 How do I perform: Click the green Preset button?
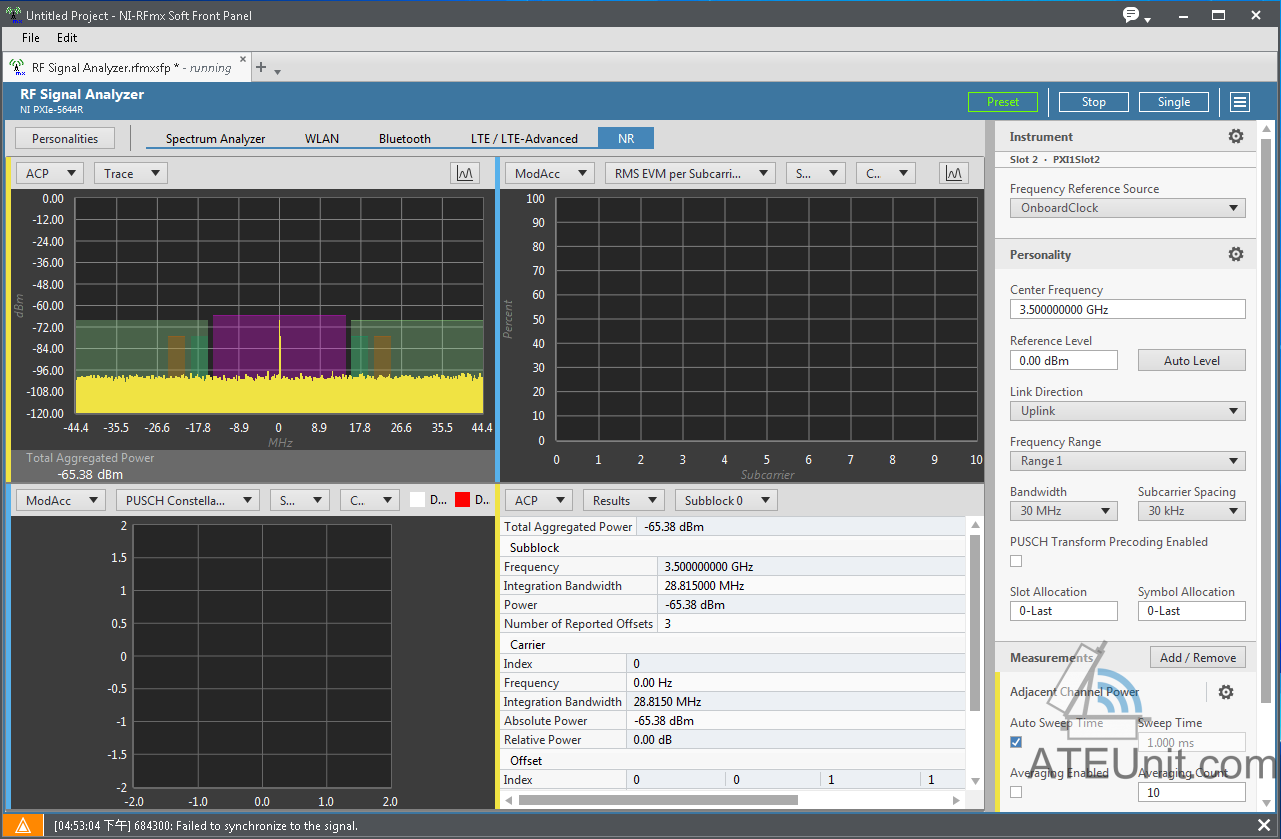point(1003,102)
